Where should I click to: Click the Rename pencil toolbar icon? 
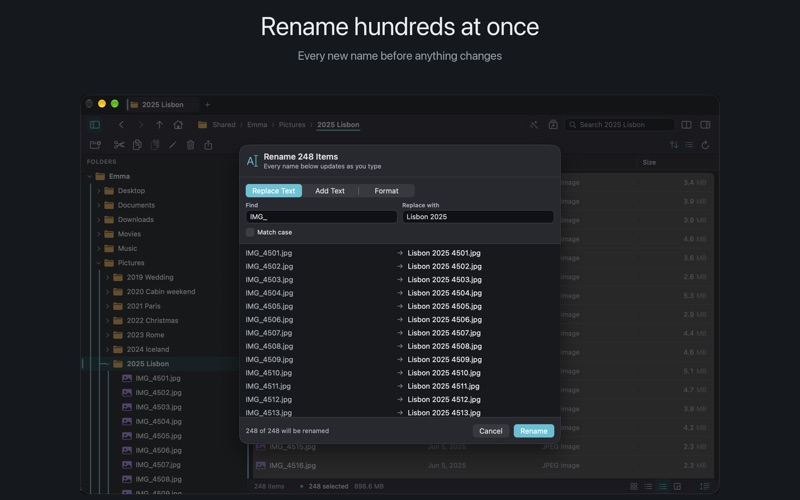pyautogui.click(x=172, y=145)
